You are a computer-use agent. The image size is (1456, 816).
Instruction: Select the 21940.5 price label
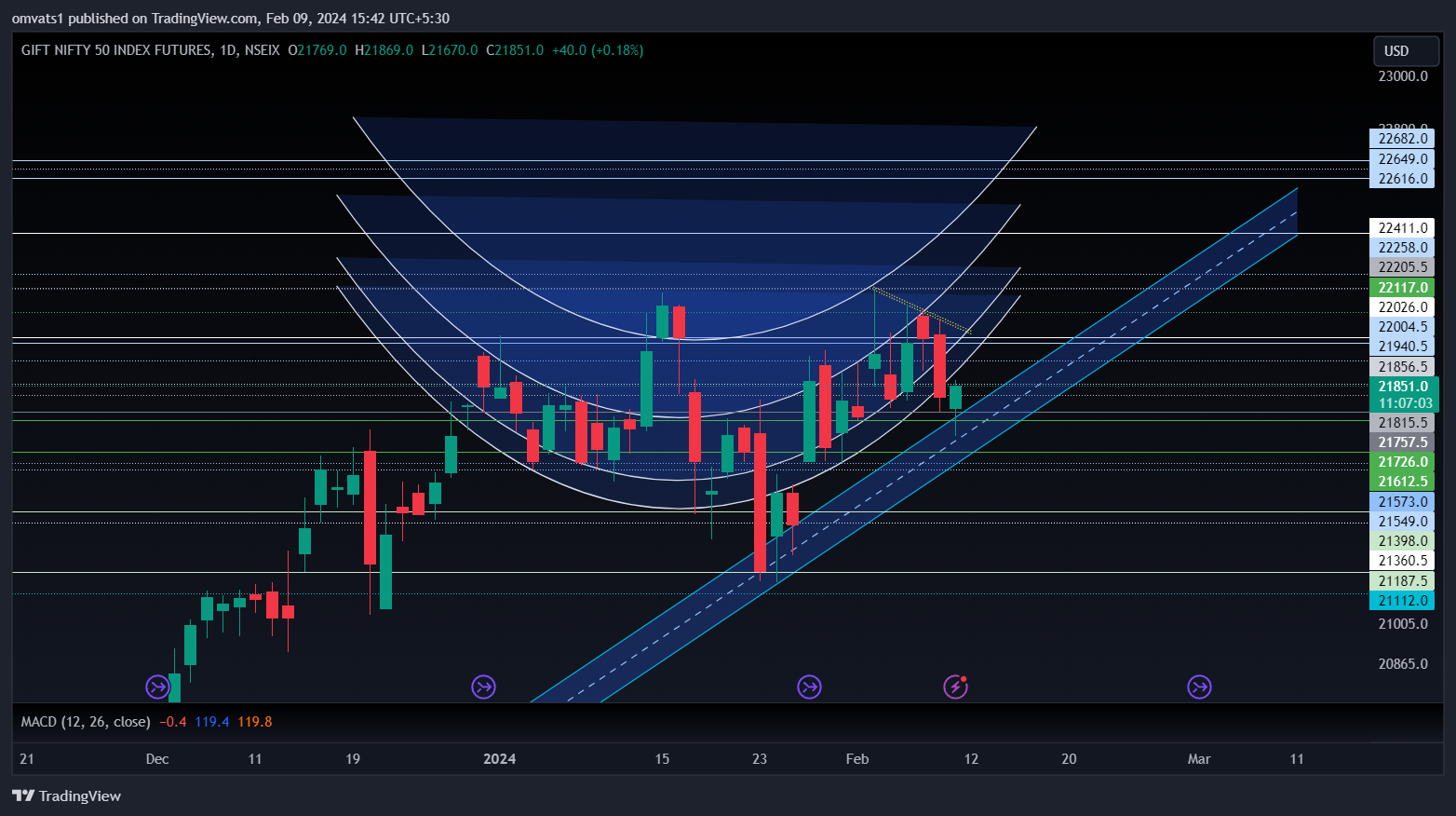tap(1402, 347)
